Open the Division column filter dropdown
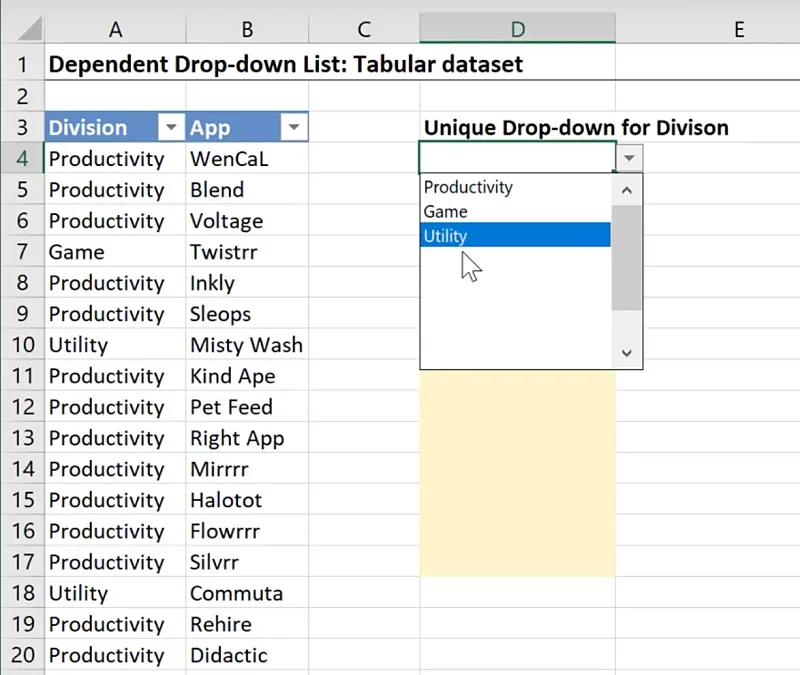Viewport: 800px width, 675px height. tap(171, 128)
